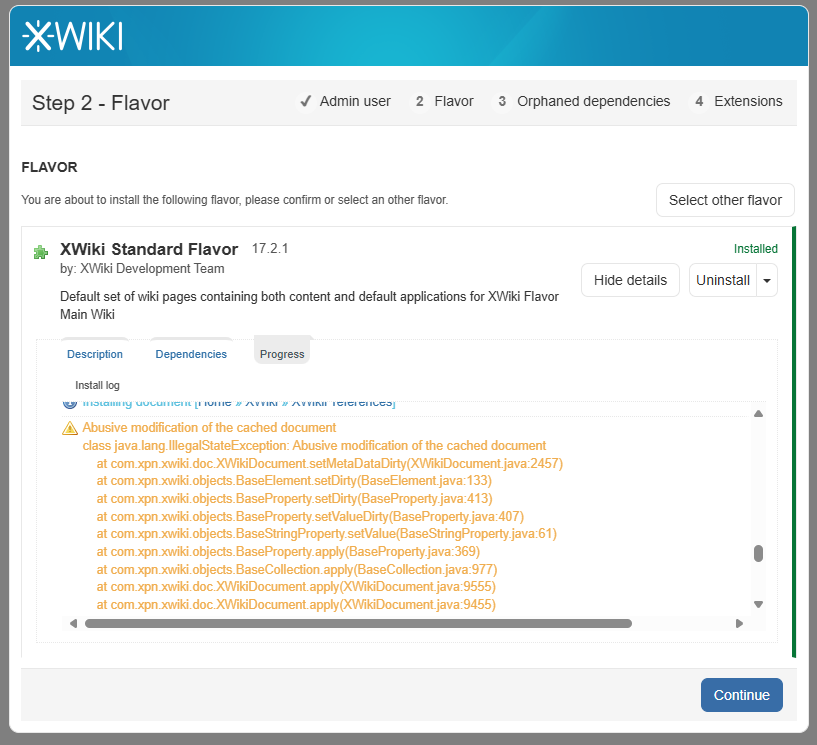Click step number 3 badge

[502, 101]
